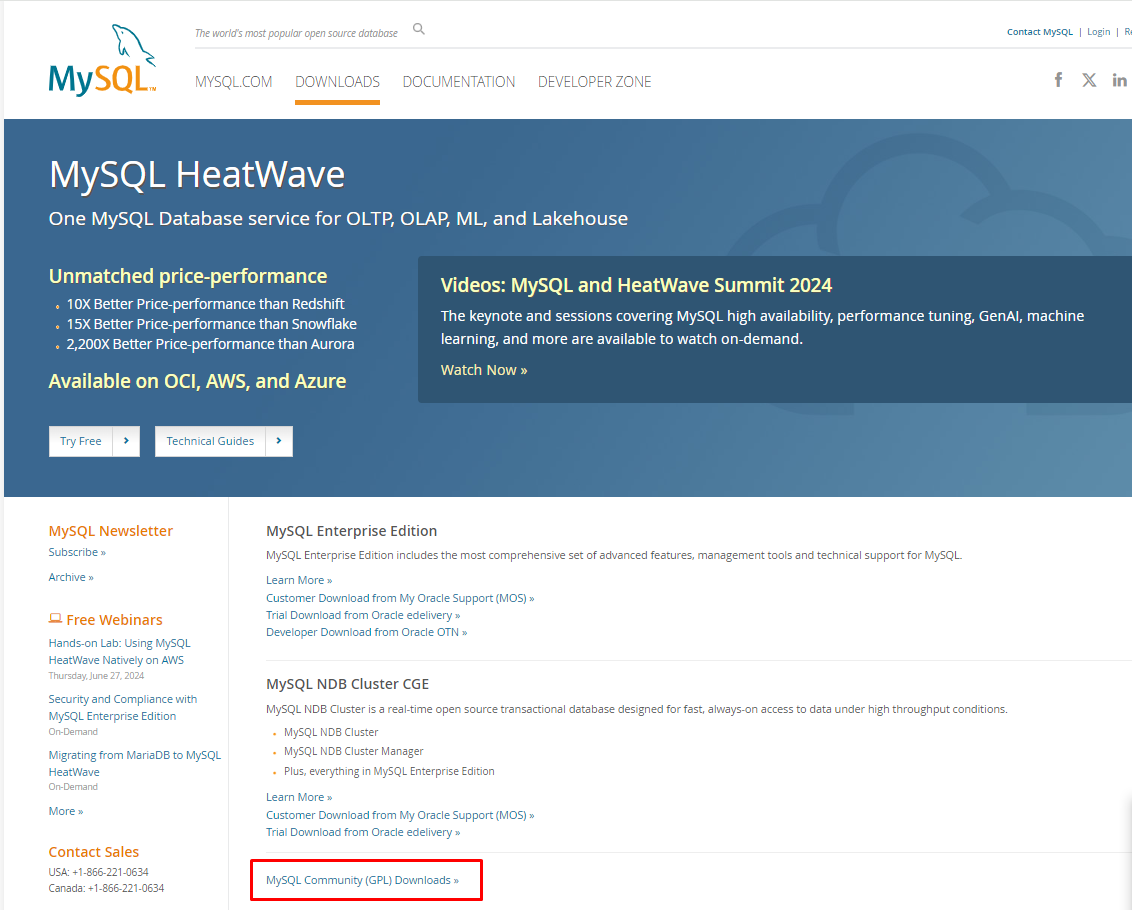1132x910 pixels.
Task: Open the X (Twitter) social icon
Action: click(1089, 80)
